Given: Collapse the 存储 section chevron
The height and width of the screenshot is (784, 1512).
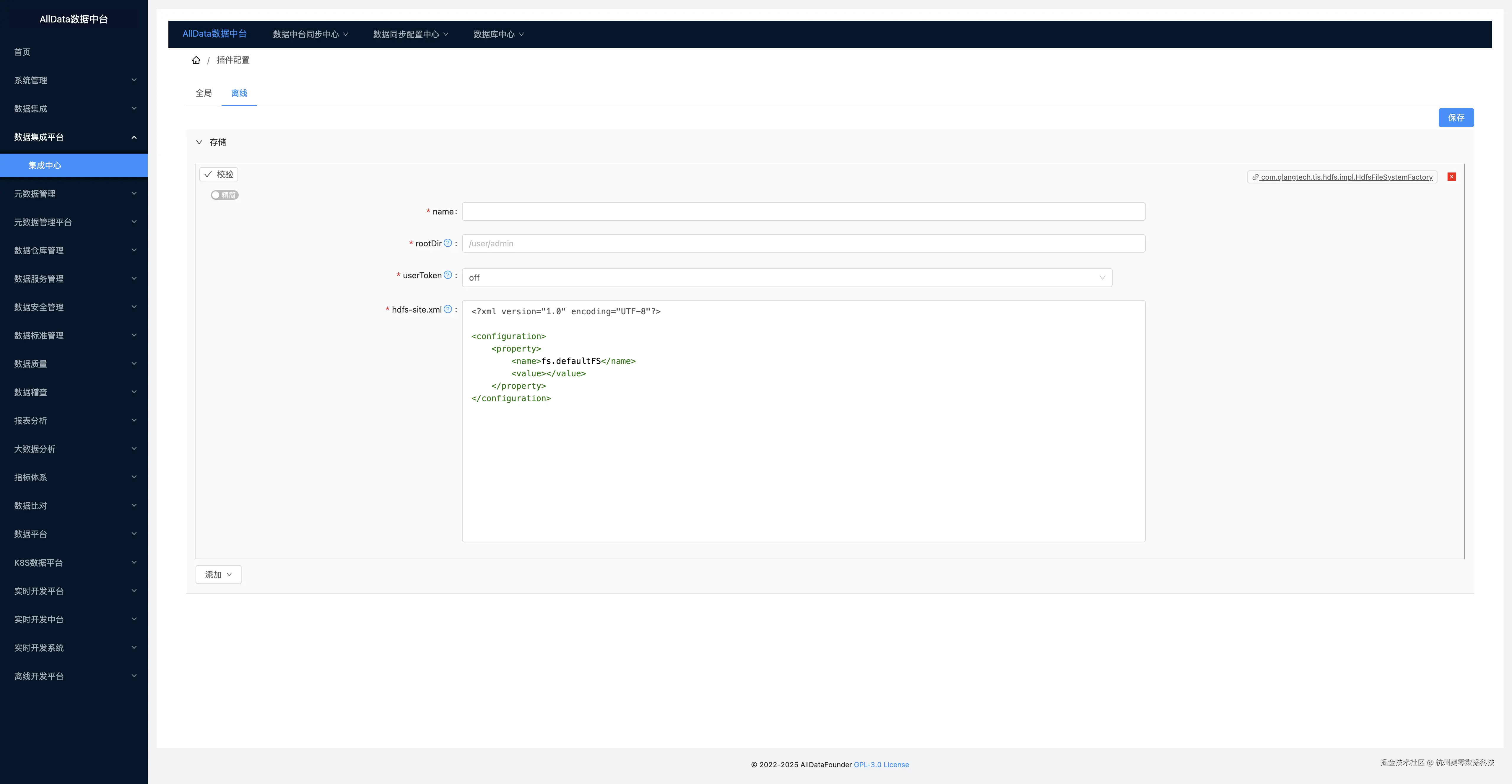Looking at the screenshot, I should pos(199,142).
